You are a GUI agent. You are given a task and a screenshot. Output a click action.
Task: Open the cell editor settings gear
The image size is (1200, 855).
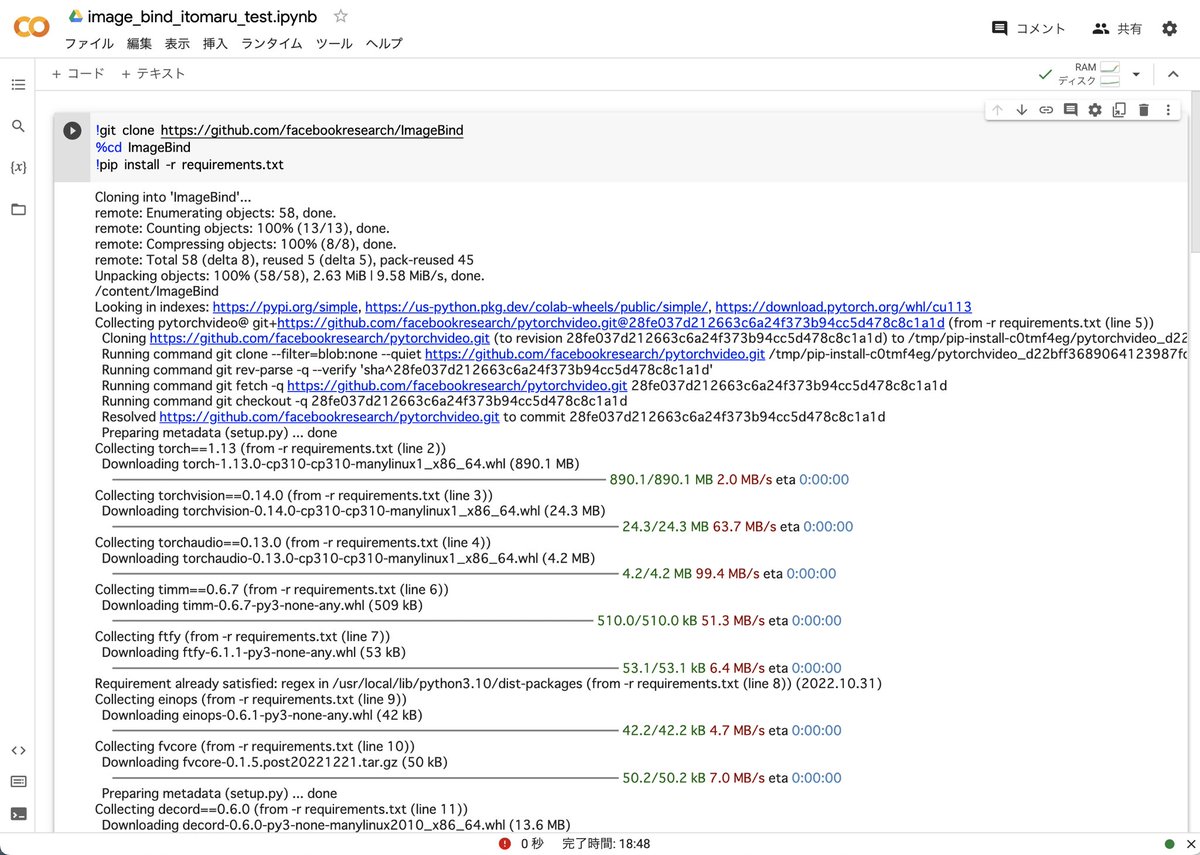tap(1095, 110)
